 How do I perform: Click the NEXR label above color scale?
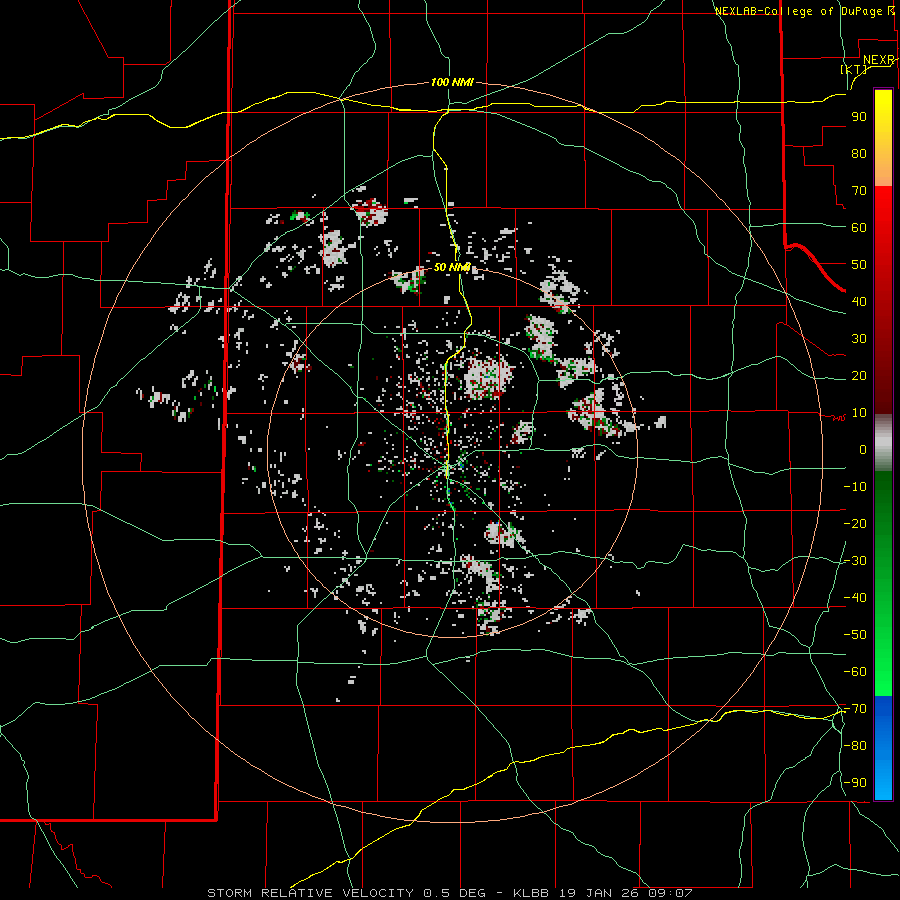tap(879, 60)
